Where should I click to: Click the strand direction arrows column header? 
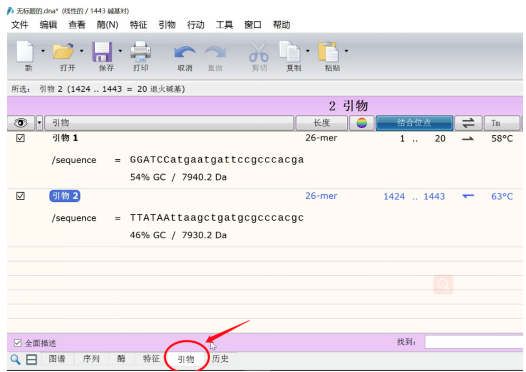[468, 123]
